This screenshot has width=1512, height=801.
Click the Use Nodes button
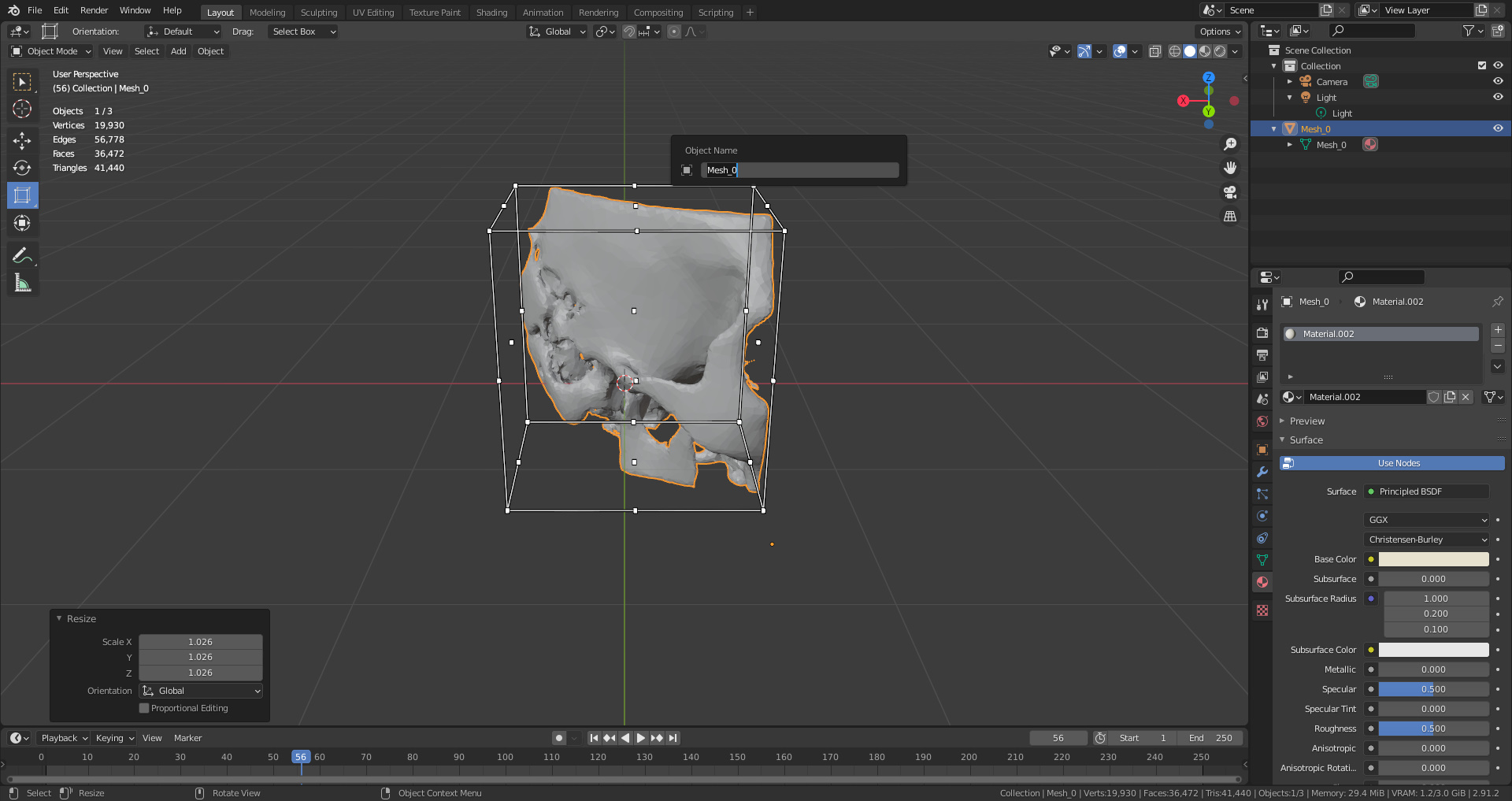point(1399,463)
